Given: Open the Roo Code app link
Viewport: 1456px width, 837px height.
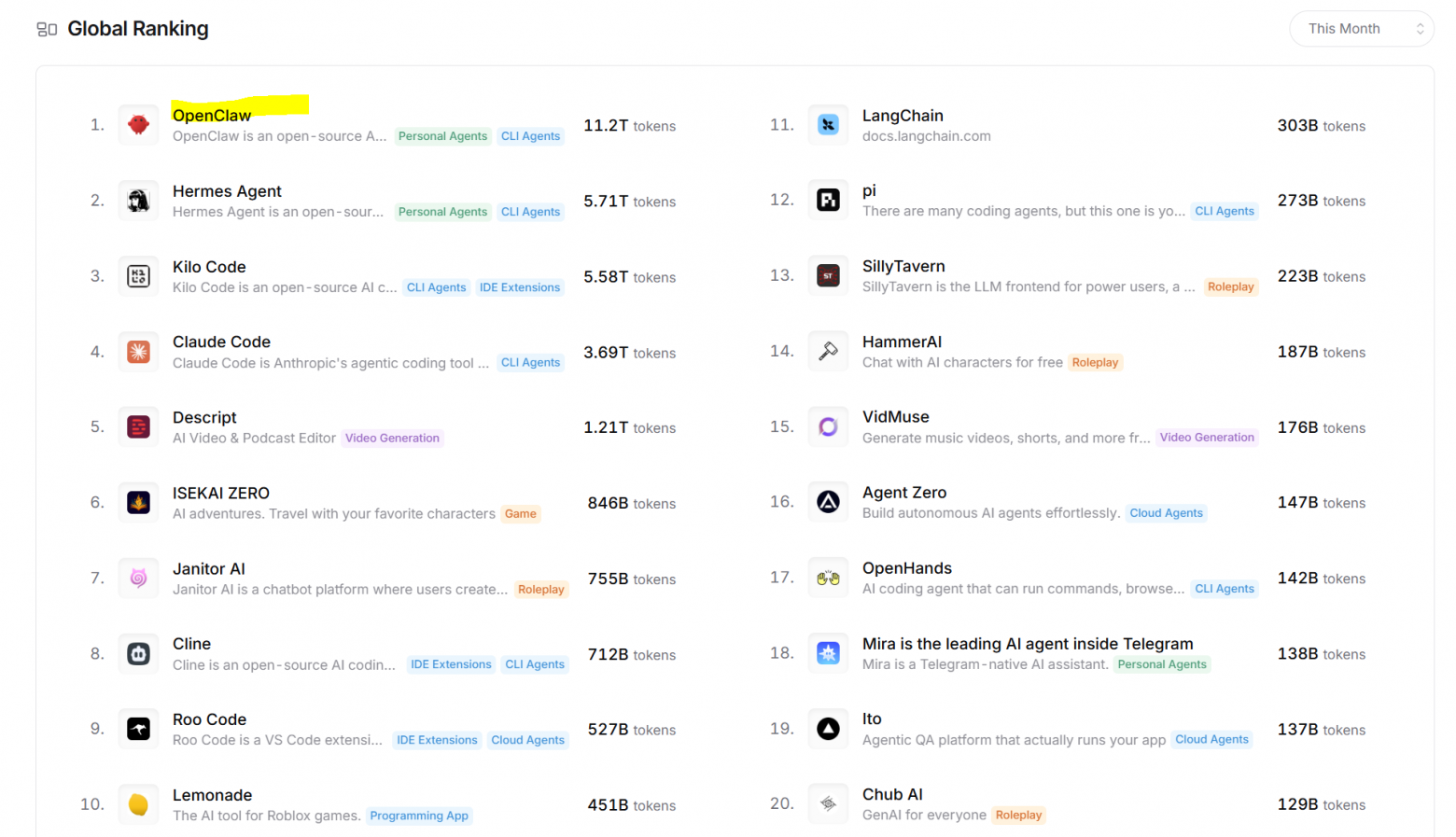Looking at the screenshot, I should coord(209,718).
